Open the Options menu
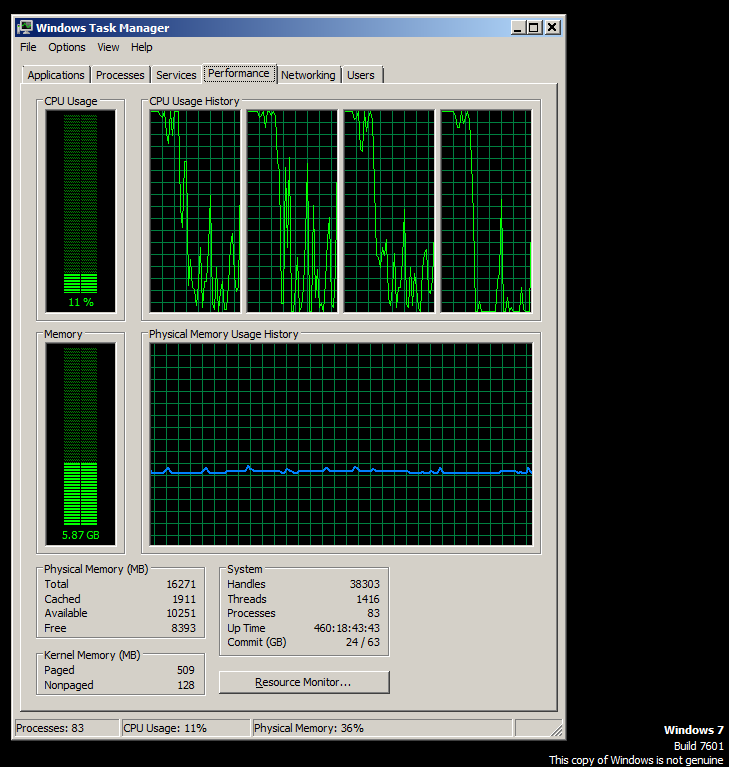Image resolution: width=729 pixels, height=767 pixels. [67, 47]
